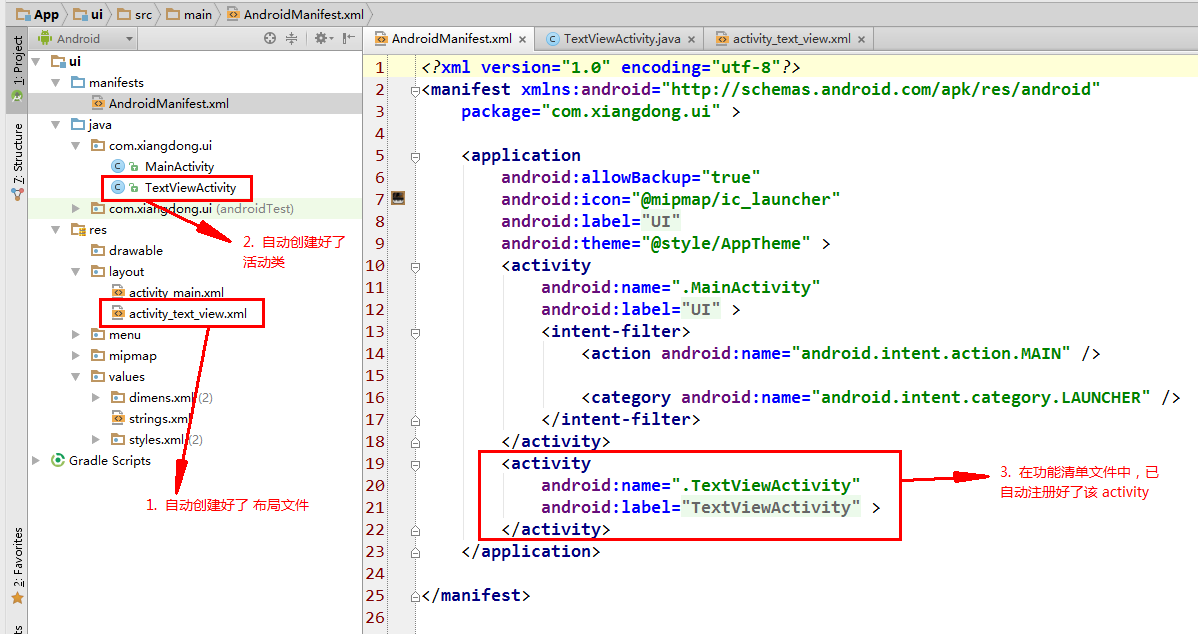Click App in the breadcrumb bar

[38, 14]
